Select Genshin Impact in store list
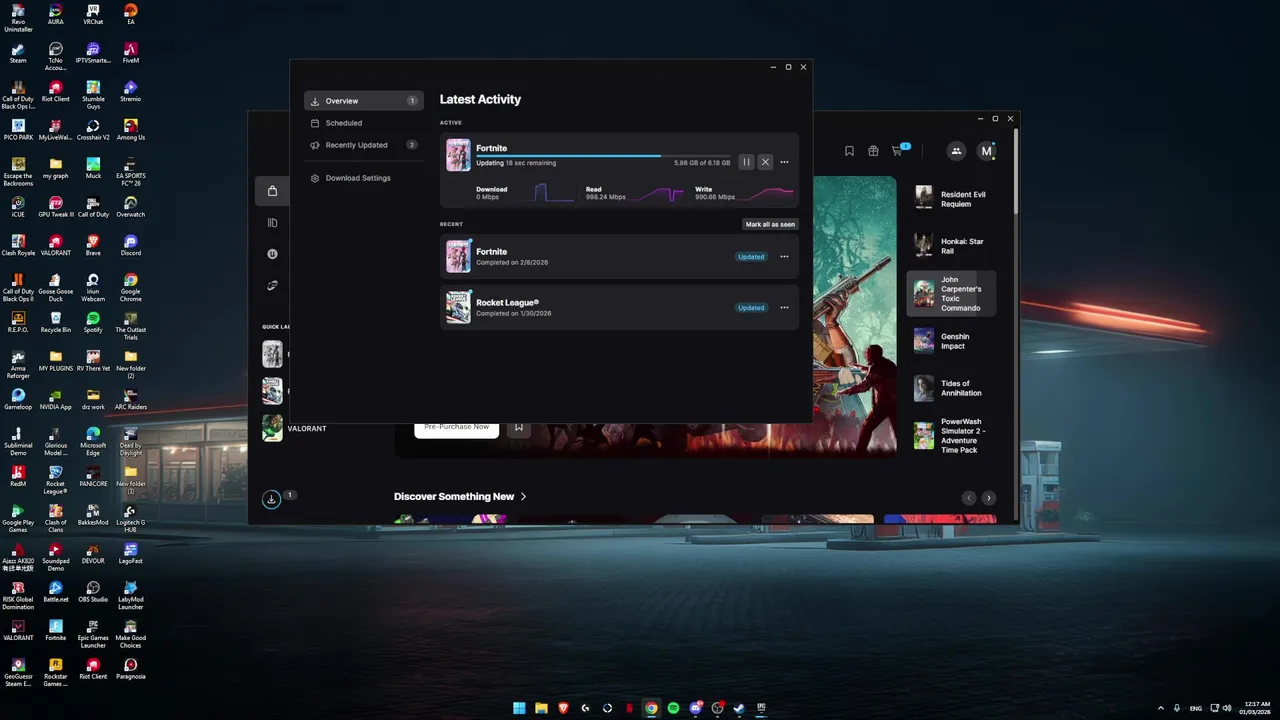Screen dimensions: 1280x720 click(951, 341)
